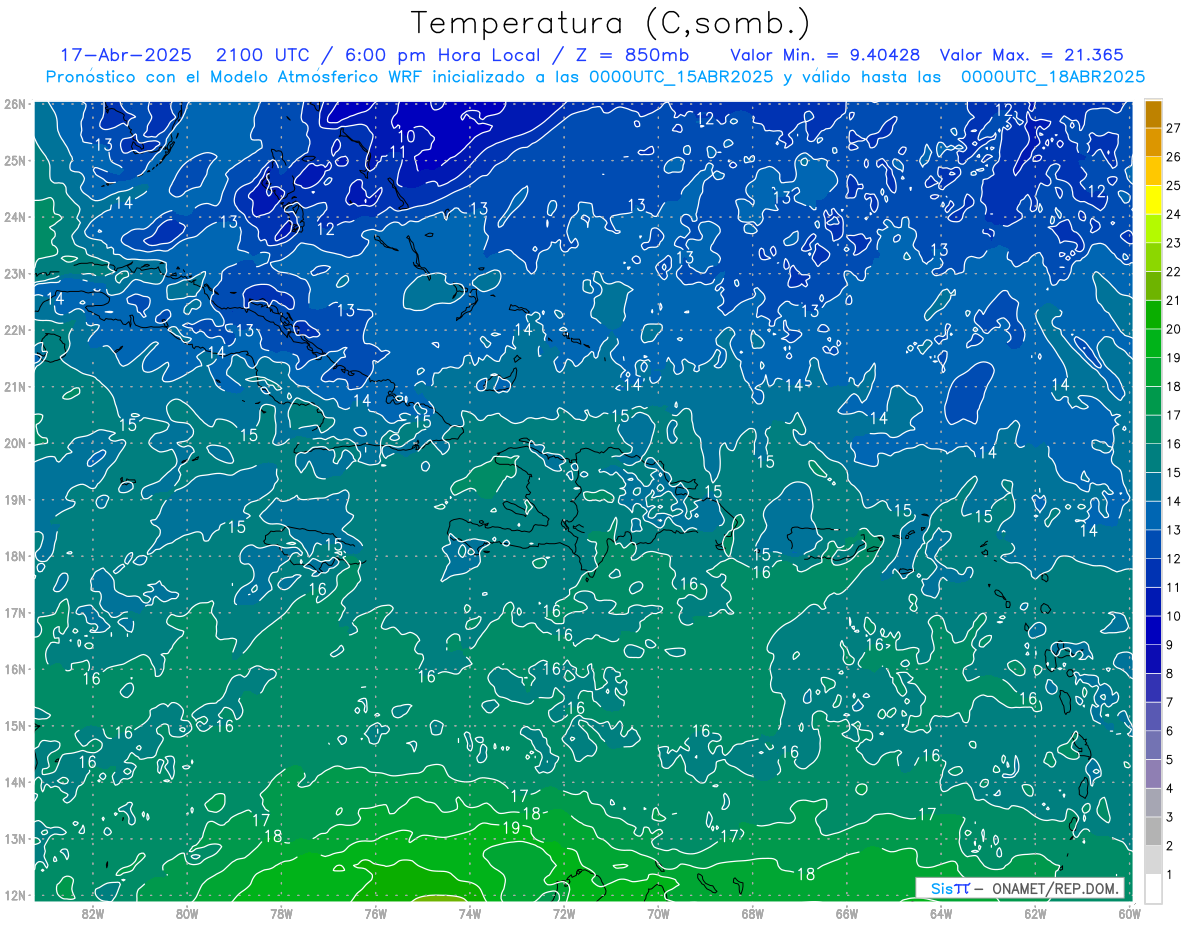Click the '21N' latitude axis label
The image size is (1200, 927).
pos(14,386)
